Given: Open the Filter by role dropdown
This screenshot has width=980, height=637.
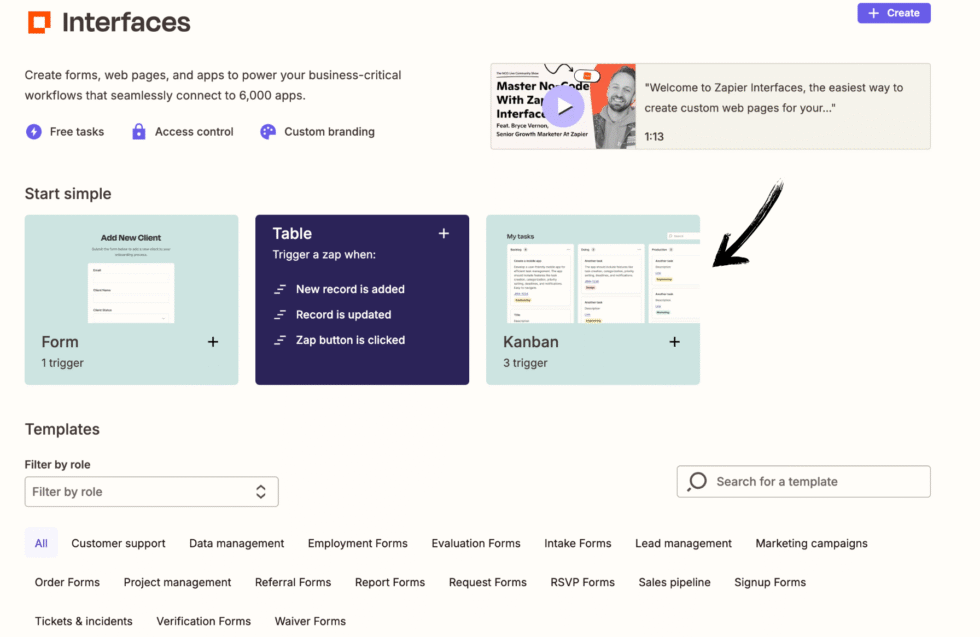Looking at the screenshot, I should point(151,491).
